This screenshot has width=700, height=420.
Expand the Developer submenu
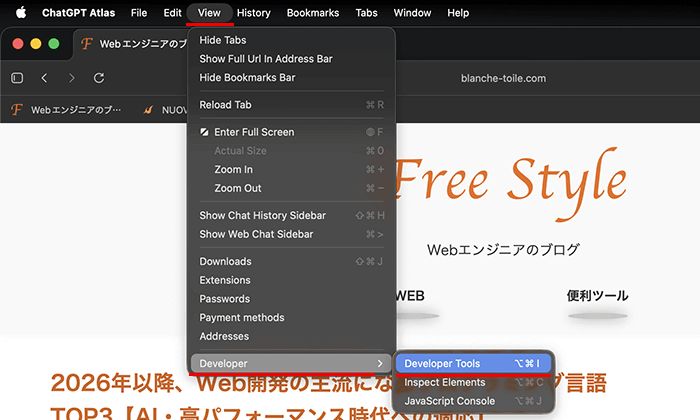pos(292,364)
